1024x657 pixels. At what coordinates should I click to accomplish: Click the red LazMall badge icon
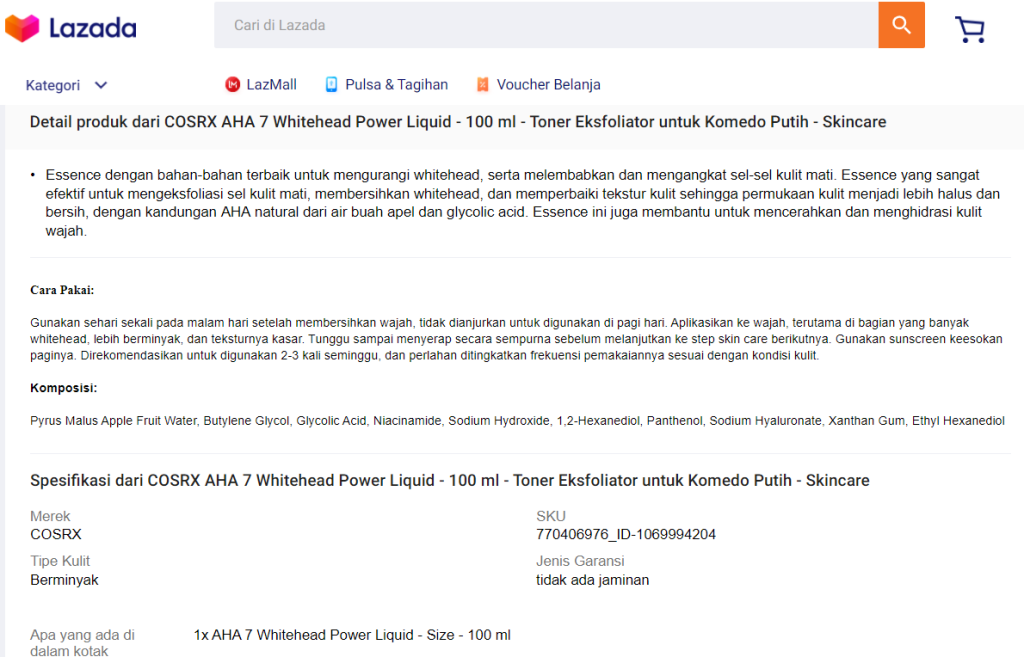tap(232, 85)
